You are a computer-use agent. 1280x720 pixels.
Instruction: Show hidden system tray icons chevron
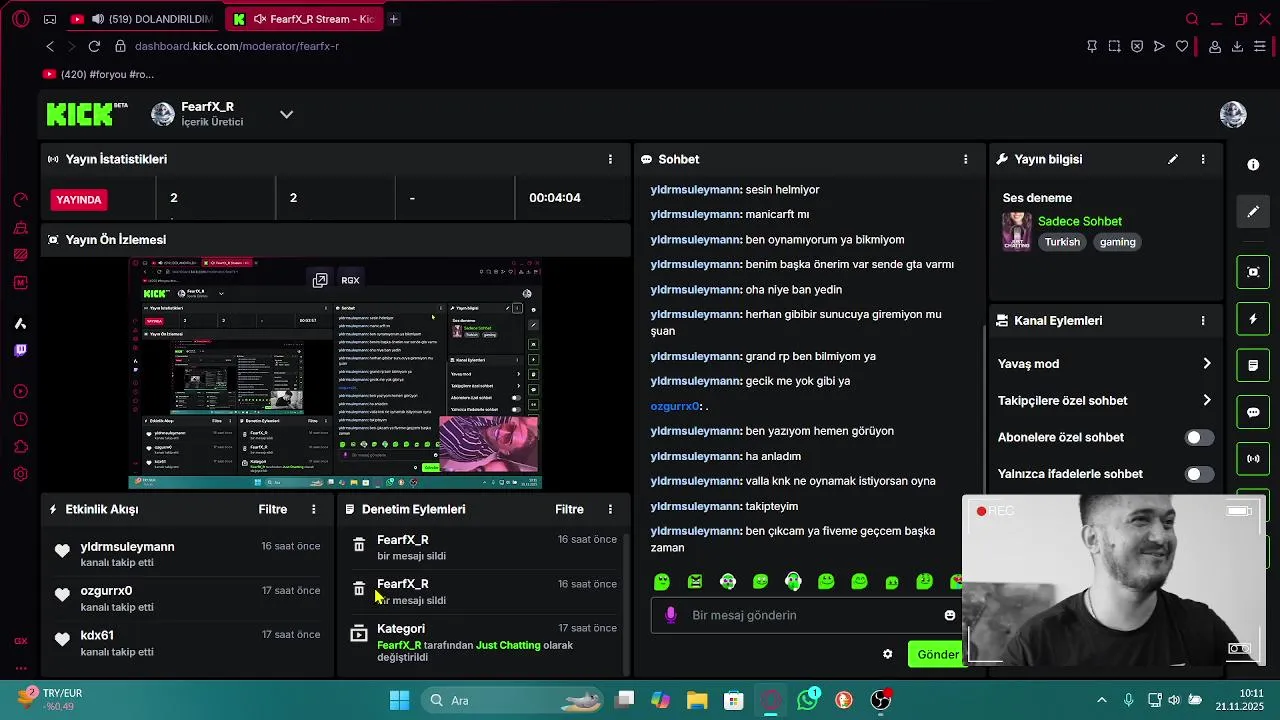click(1102, 700)
